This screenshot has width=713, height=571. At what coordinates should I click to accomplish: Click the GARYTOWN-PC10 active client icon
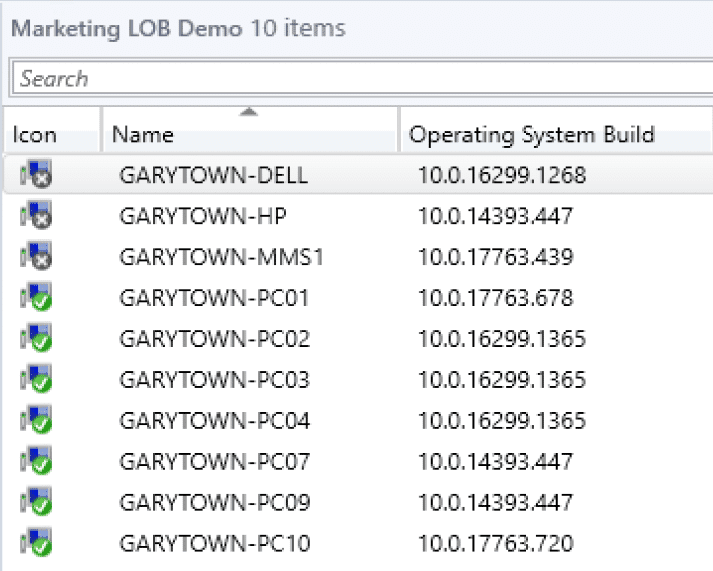(35, 544)
